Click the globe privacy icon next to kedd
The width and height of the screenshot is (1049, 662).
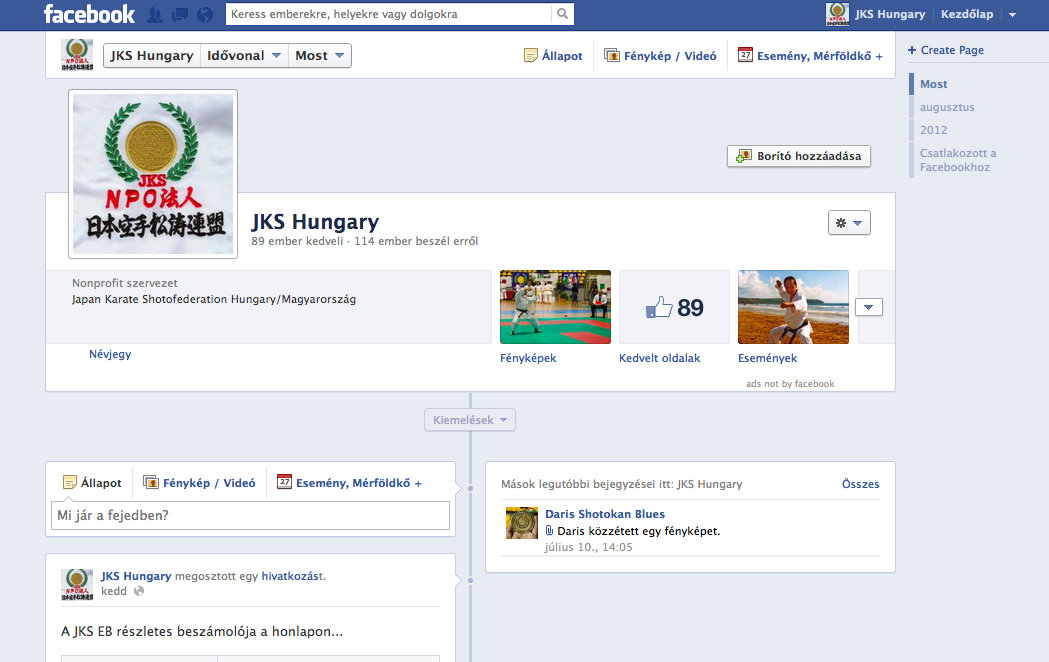139,591
